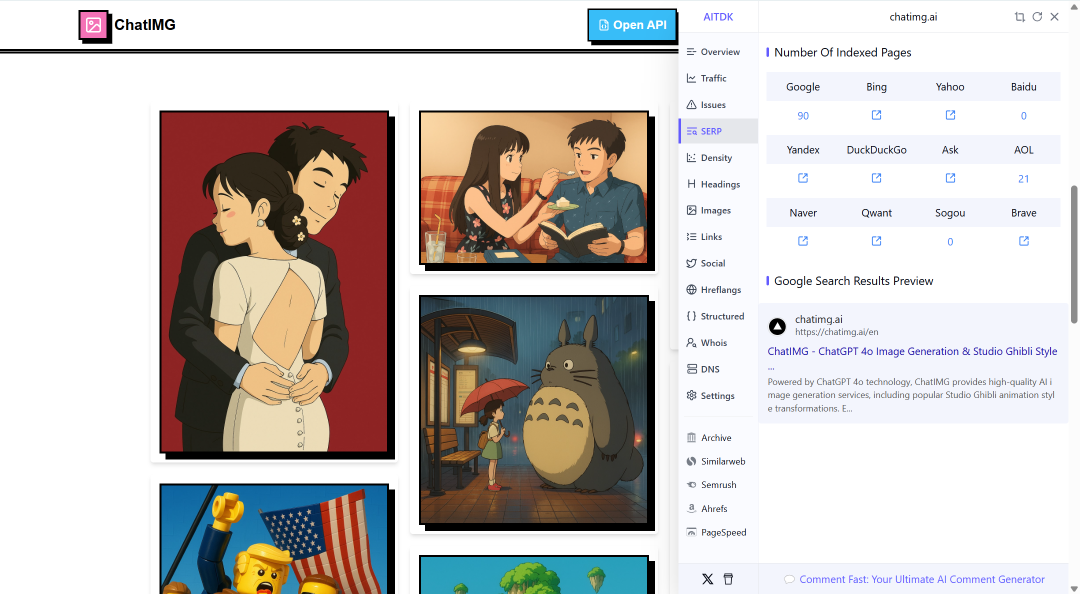1080x594 pixels.
Task: Click the Brave external link icon
Action: pos(1024,240)
